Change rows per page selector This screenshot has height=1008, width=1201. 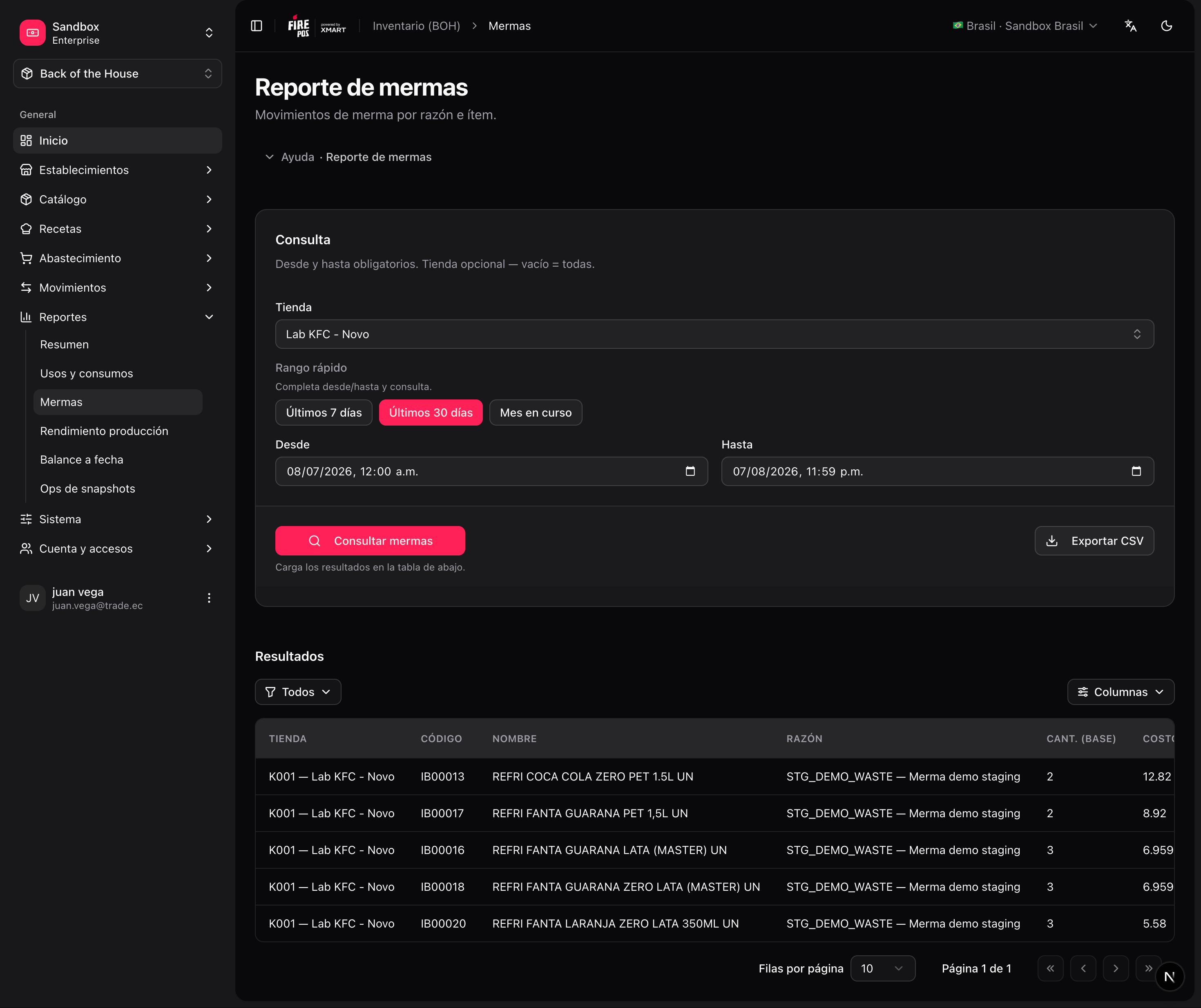coord(882,968)
